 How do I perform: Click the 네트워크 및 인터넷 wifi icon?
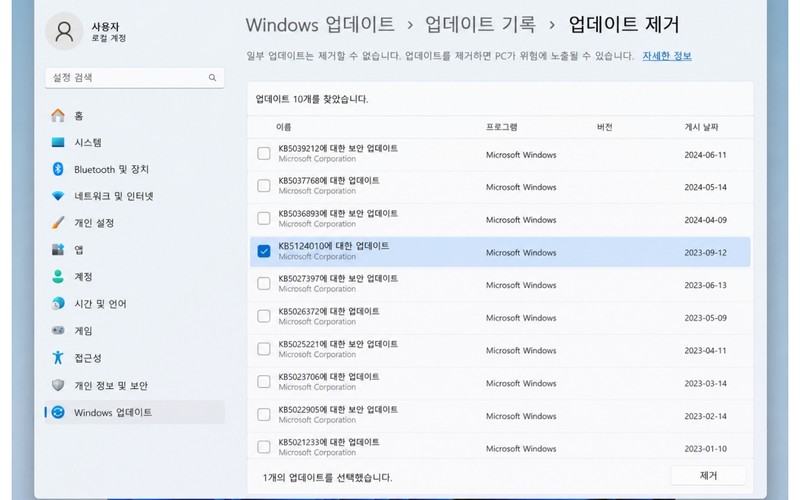coord(58,196)
